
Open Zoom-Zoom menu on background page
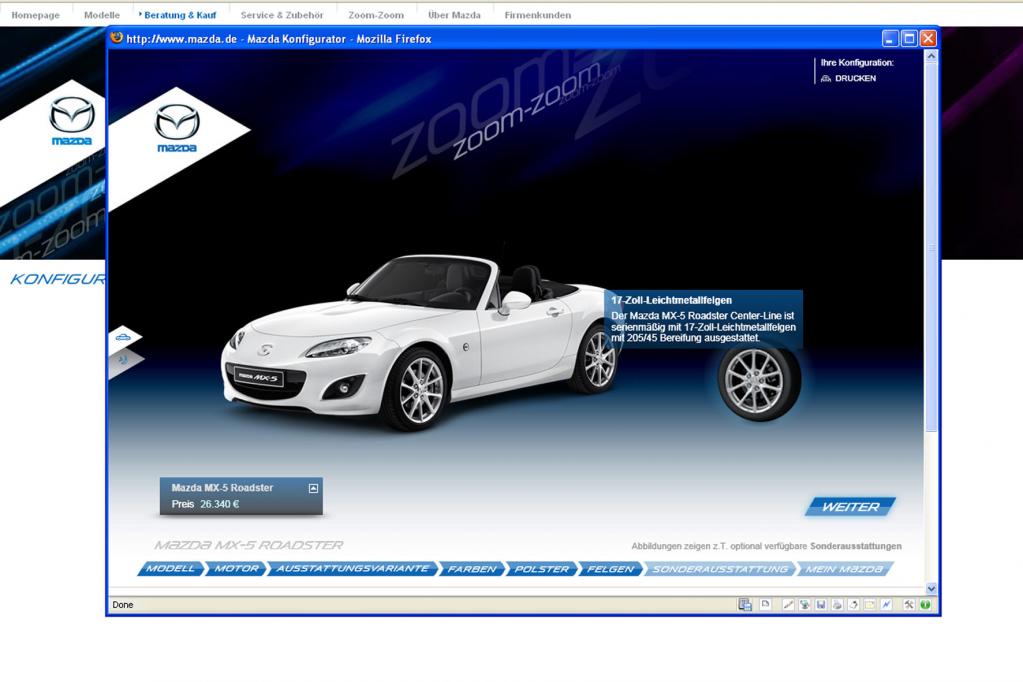[x=376, y=15]
